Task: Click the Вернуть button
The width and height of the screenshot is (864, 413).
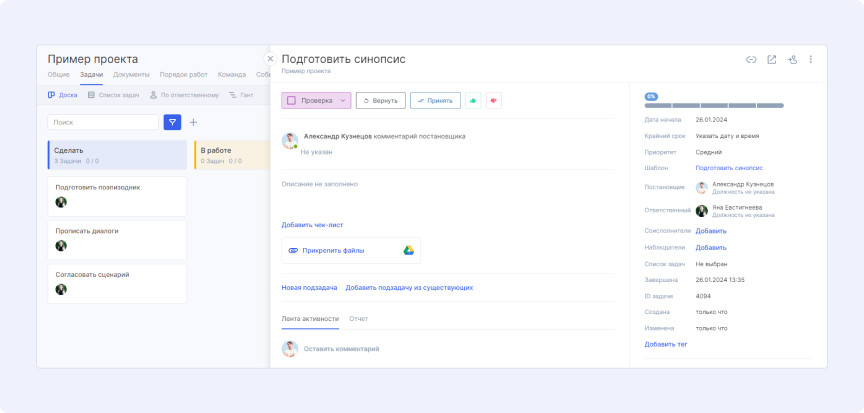Action: pyautogui.click(x=381, y=101)
